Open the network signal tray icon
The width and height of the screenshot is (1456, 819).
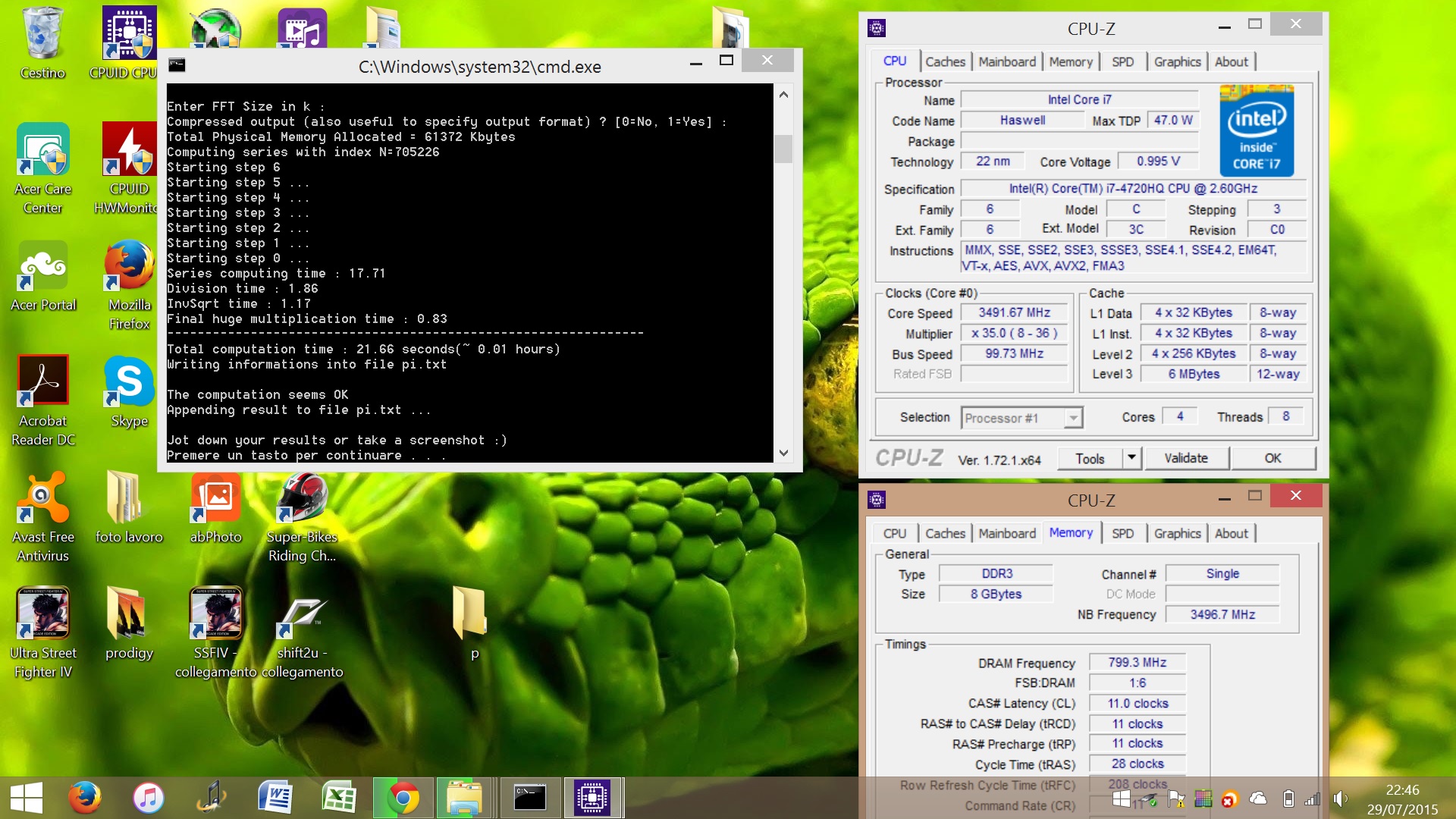(1313, 799)
